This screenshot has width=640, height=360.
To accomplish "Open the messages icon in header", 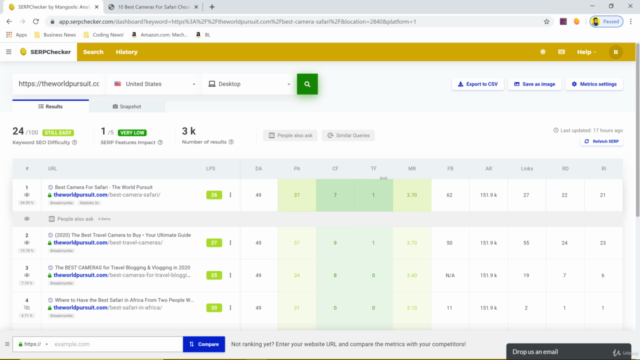I will [562, 52].
